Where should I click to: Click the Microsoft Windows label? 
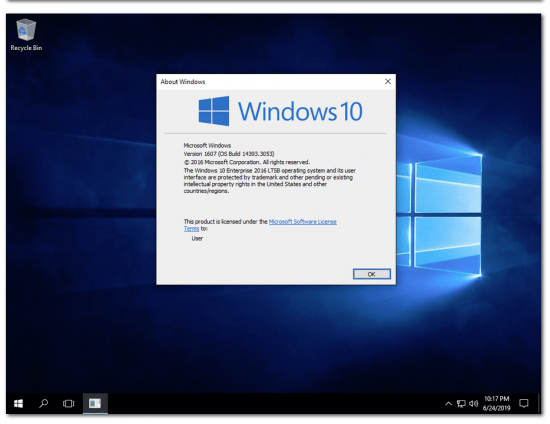[x=207, y=145]
